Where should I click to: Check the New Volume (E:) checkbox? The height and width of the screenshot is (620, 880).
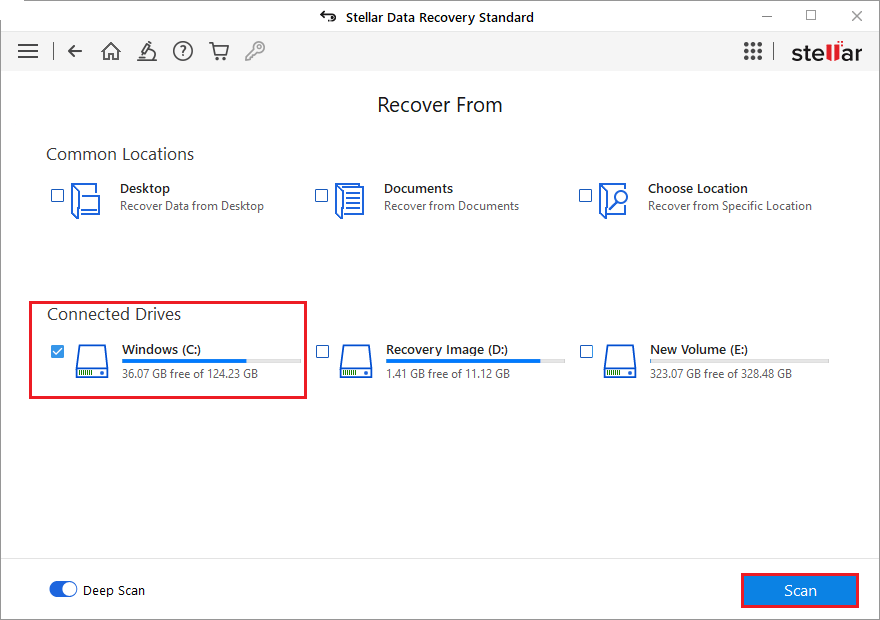point(586,351)
